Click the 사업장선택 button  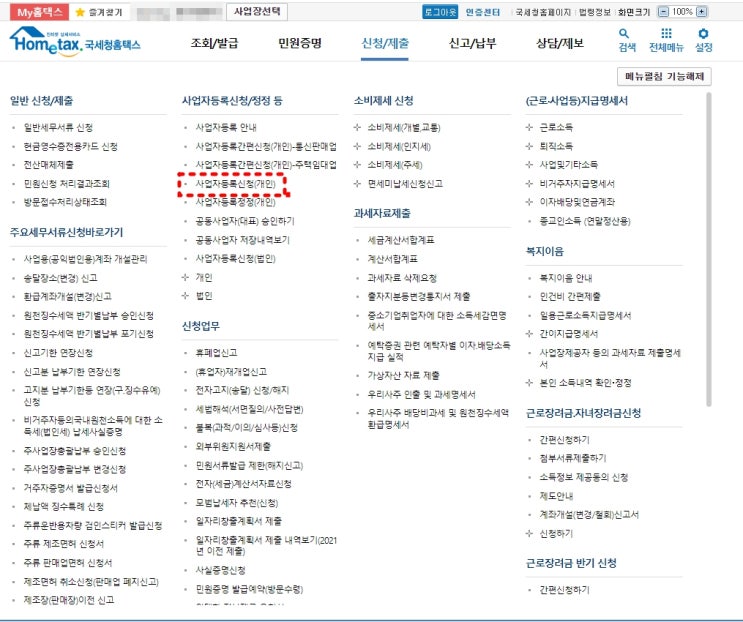(x=257, y=12)
